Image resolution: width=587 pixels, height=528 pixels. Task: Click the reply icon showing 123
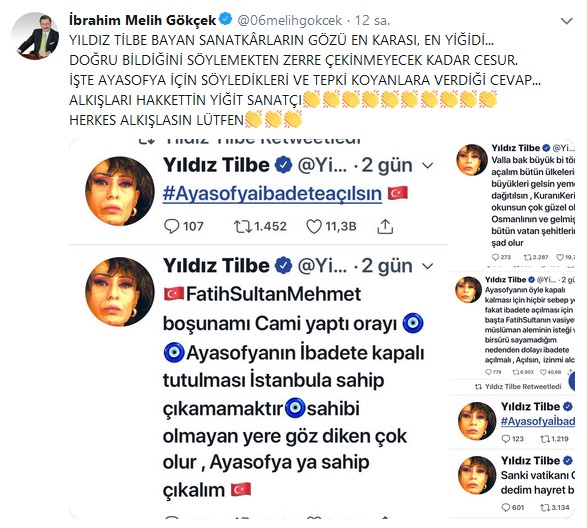point(506,439)
